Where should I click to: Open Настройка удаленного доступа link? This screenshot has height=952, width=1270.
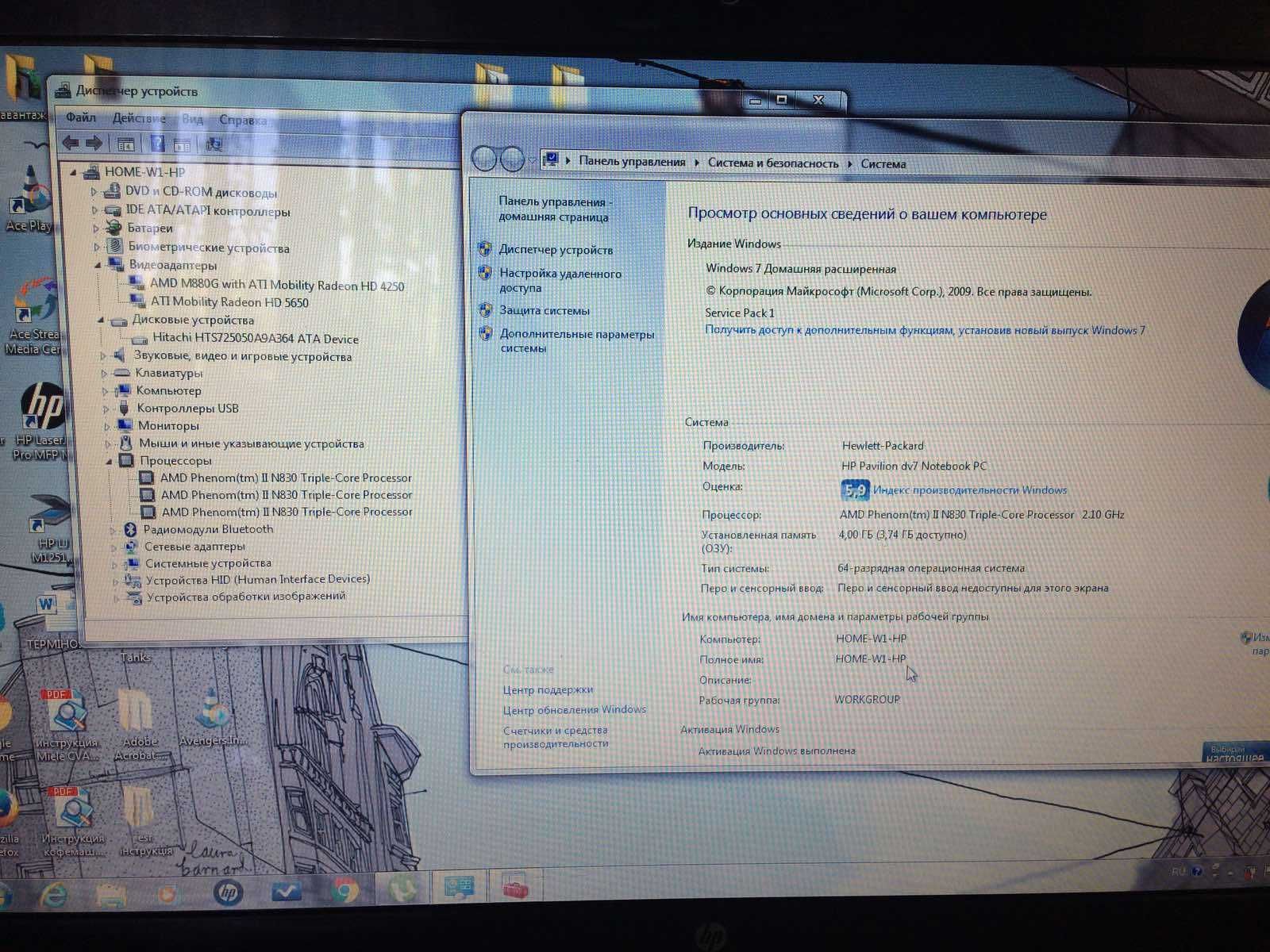(x=560, y=280)
